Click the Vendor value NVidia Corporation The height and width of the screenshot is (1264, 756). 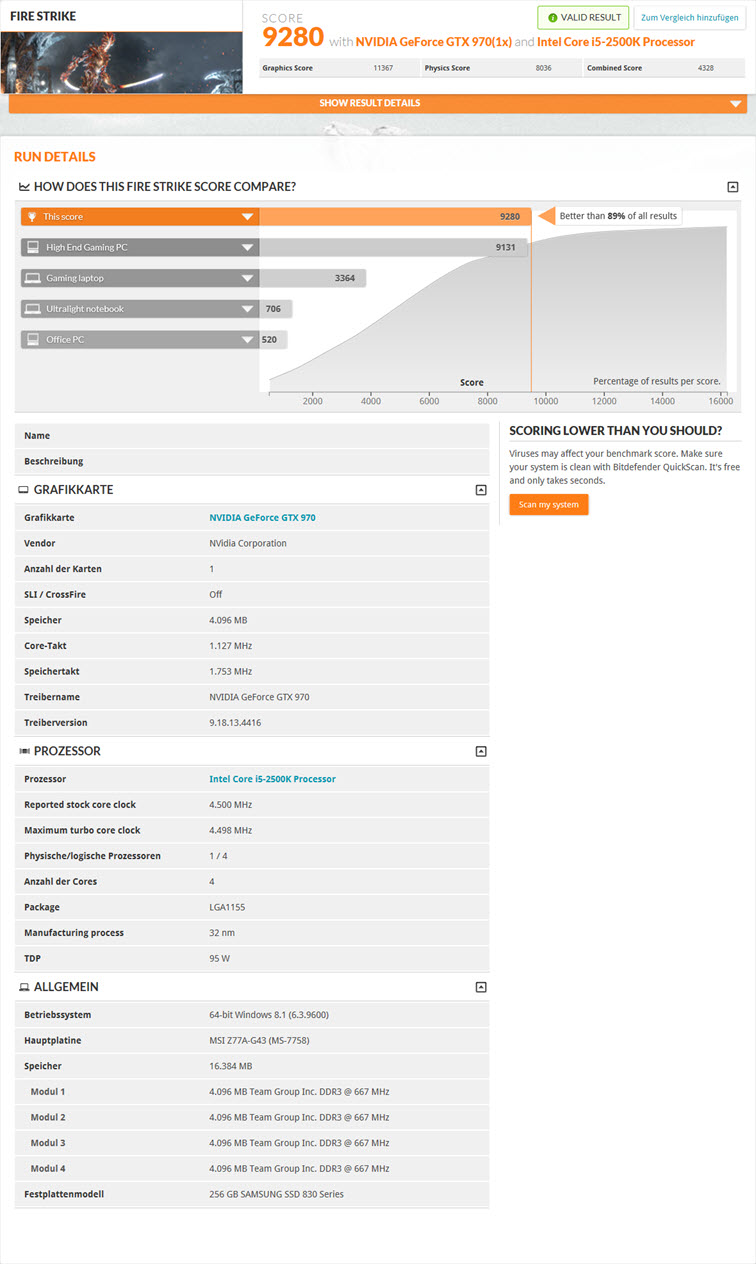point(248,544)
